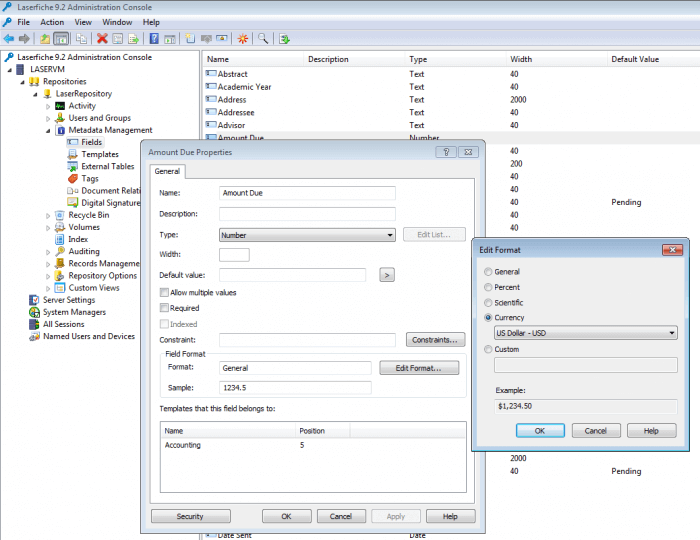Open System Managers in the tree

[74, 312]
